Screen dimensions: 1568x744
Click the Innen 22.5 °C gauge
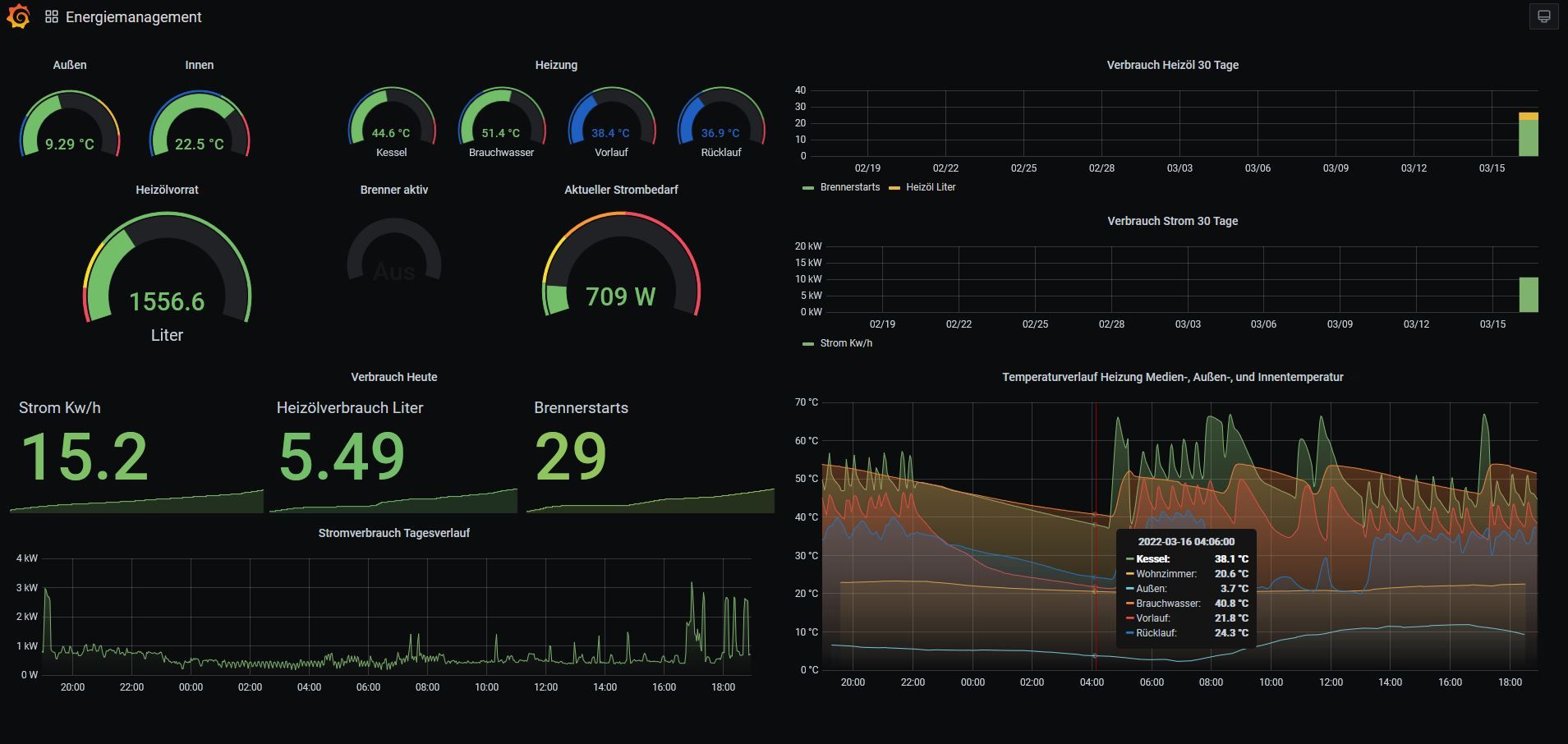point(200,125)
